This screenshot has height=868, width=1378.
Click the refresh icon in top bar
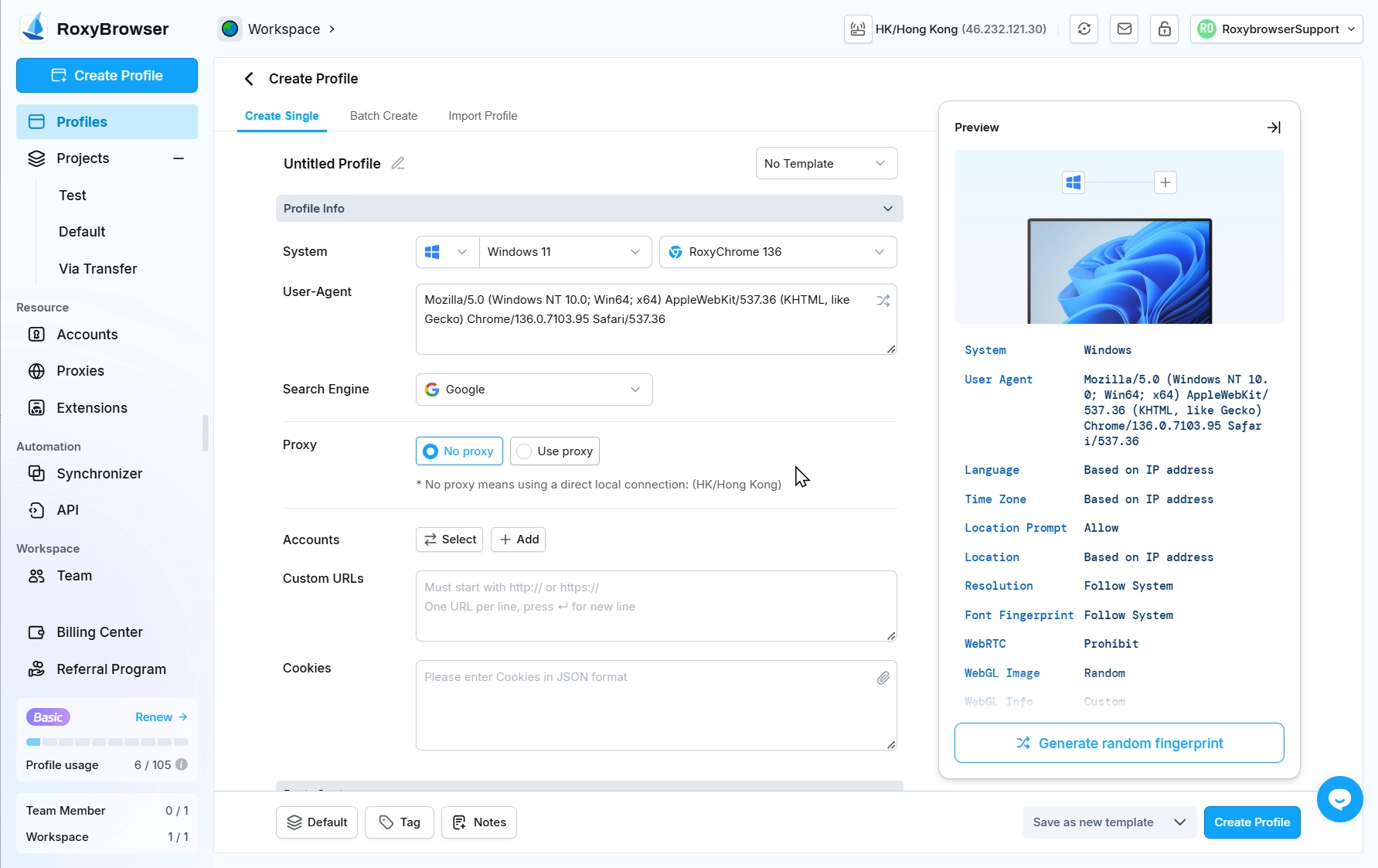1084,29
